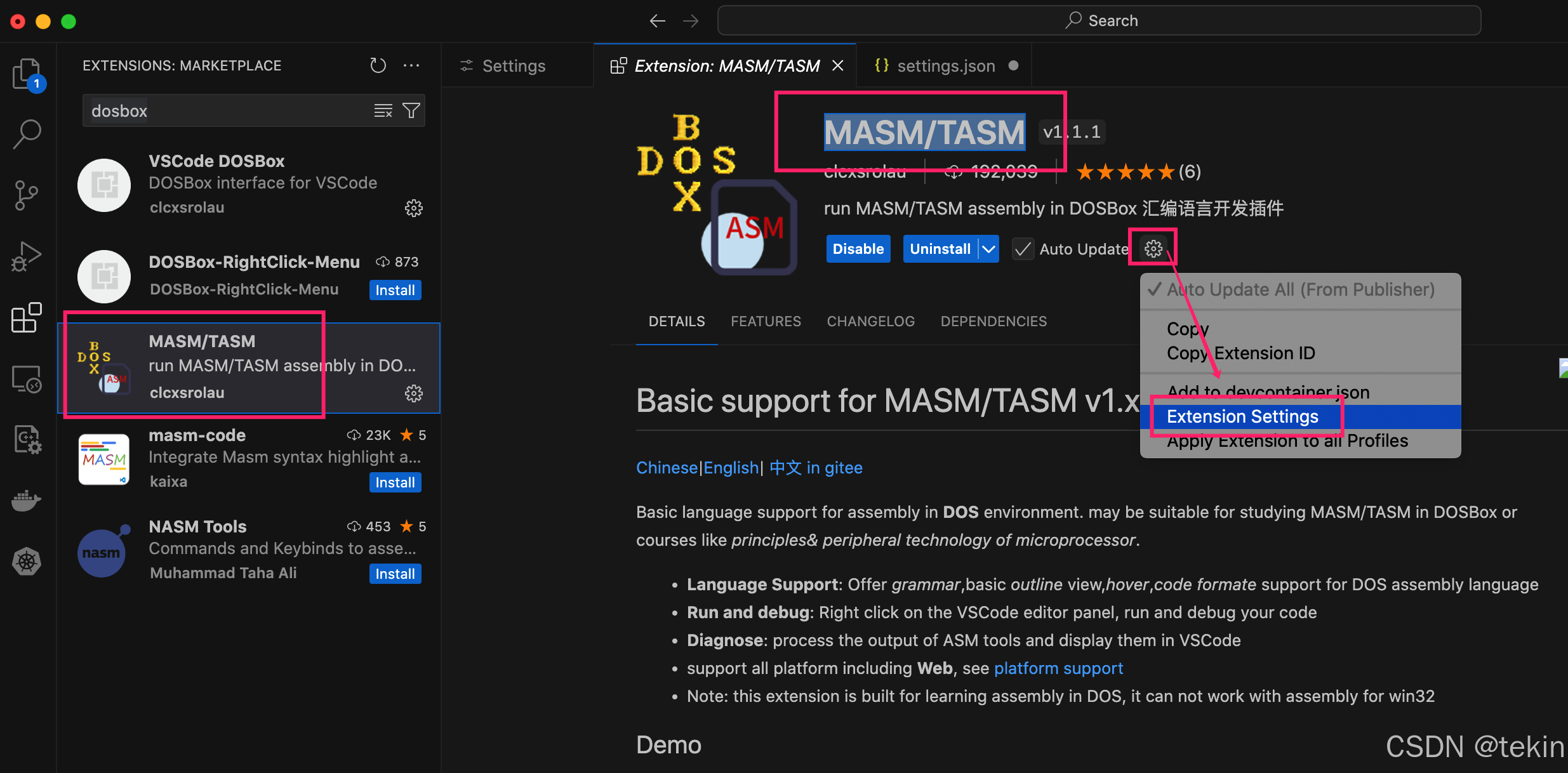Viewport: 1568px width, 773px height.
Task: Go back with the left arrow
Action: pyautogui.click(x=658, y=21)
